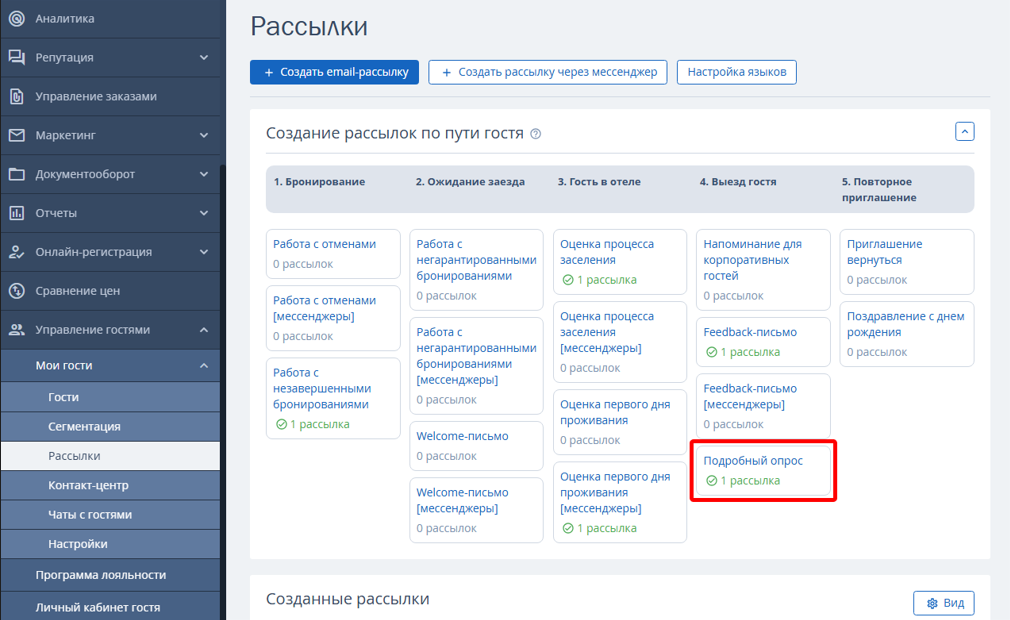This screenshot has height=620, width=1010.
Task: Click the Вид button with gear
Action: point(944,603)
